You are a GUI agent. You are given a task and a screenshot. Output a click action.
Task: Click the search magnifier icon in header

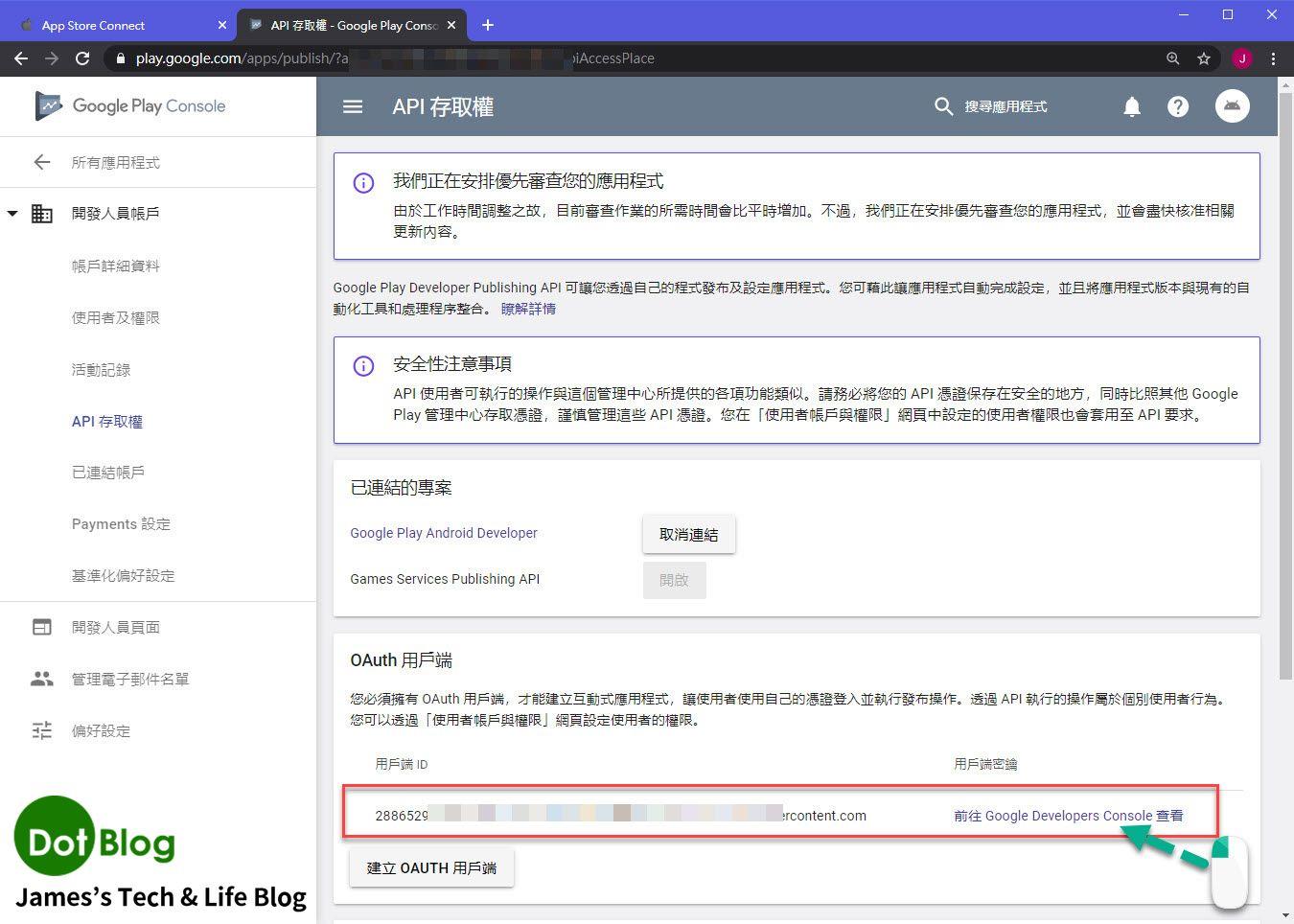pyautogui.click(x=943, y=106)
